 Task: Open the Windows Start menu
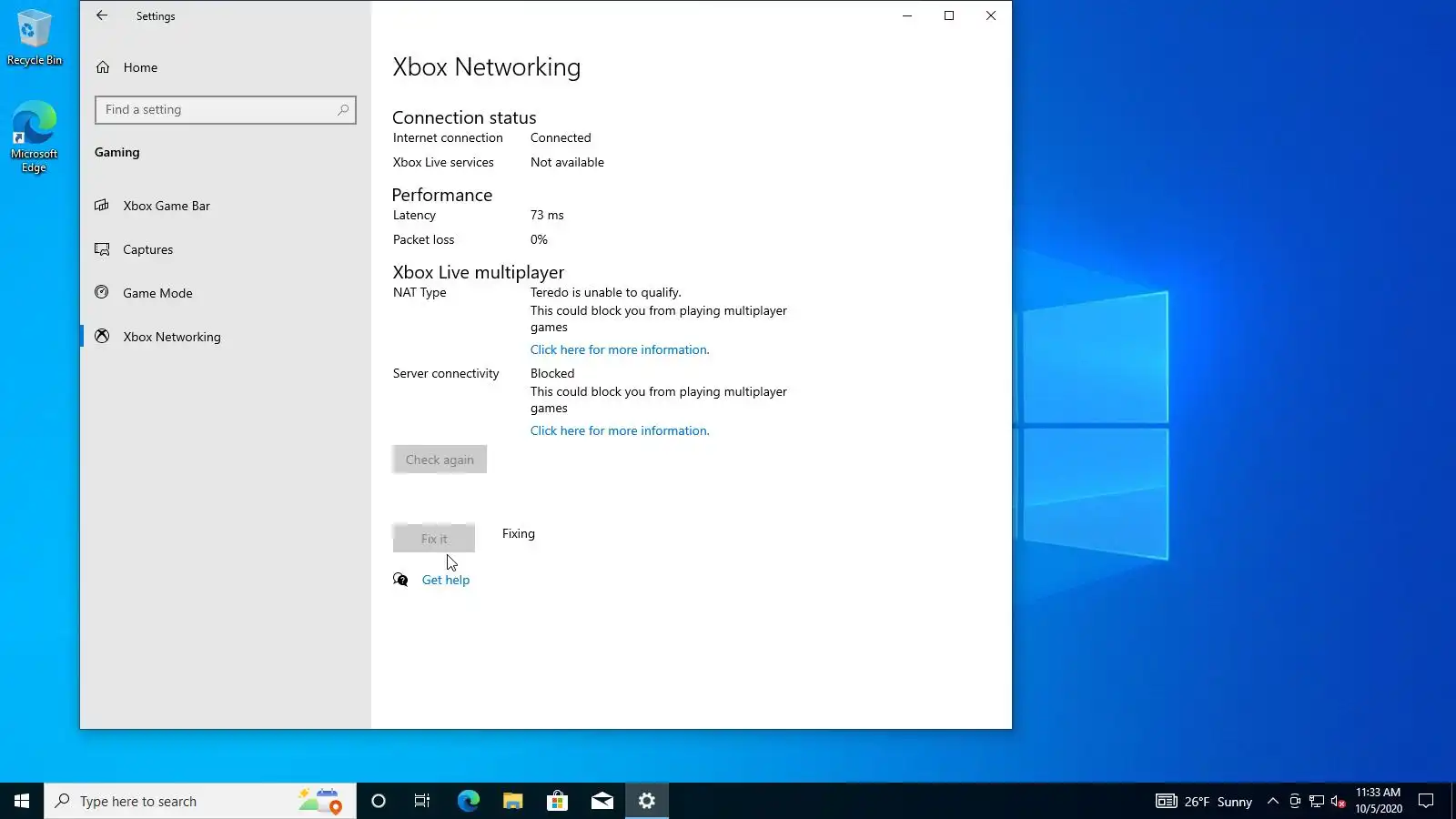point(22,801)
